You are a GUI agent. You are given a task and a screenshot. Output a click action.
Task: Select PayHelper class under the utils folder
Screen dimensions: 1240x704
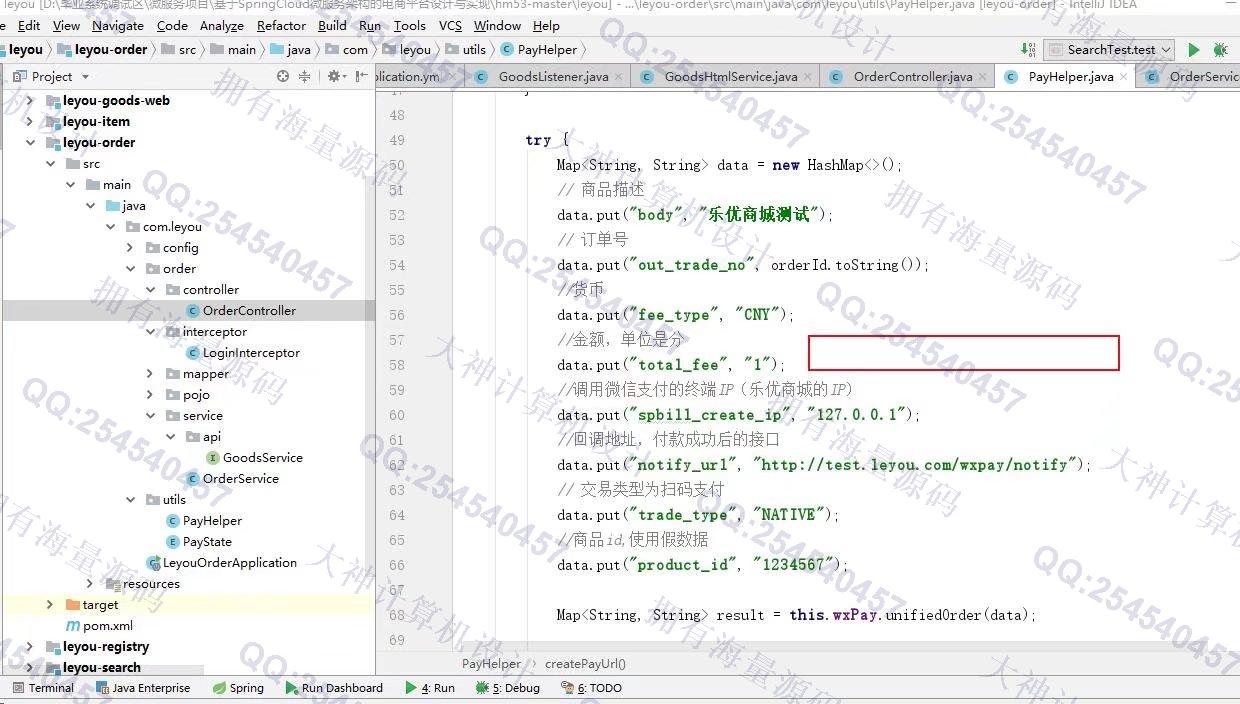[212, 520]
